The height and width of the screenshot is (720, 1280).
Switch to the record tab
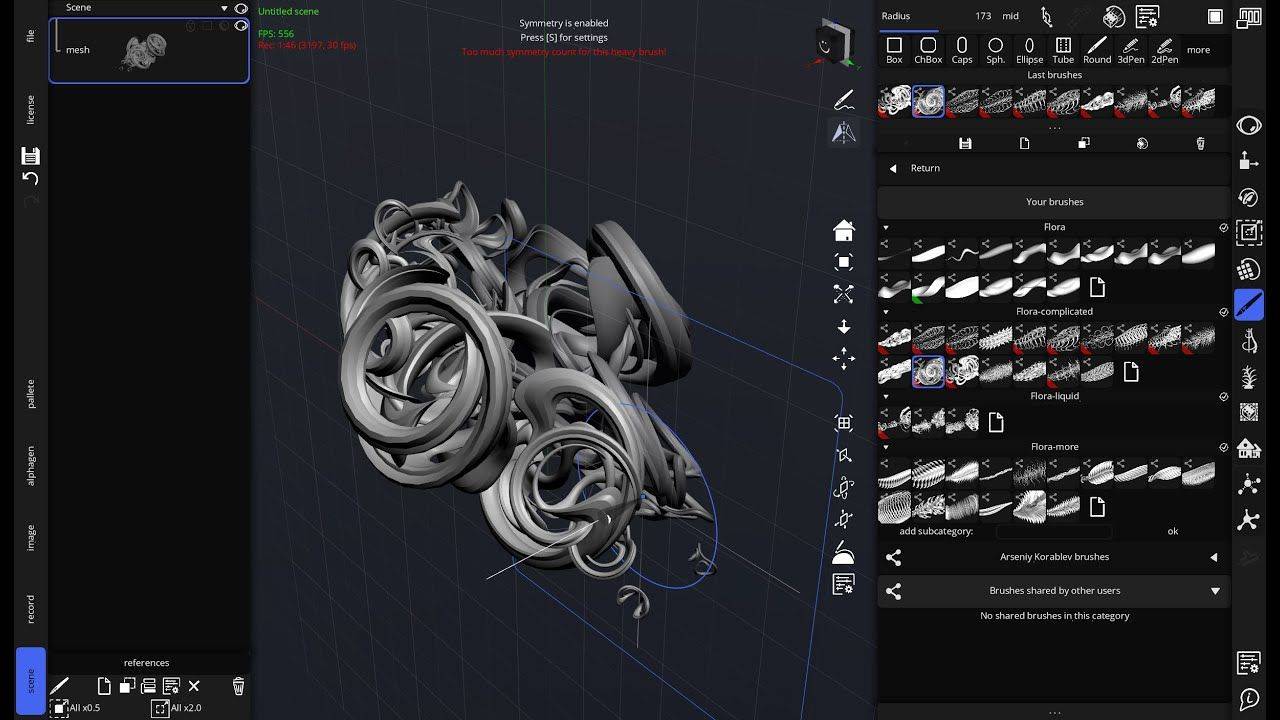point(31,609)
